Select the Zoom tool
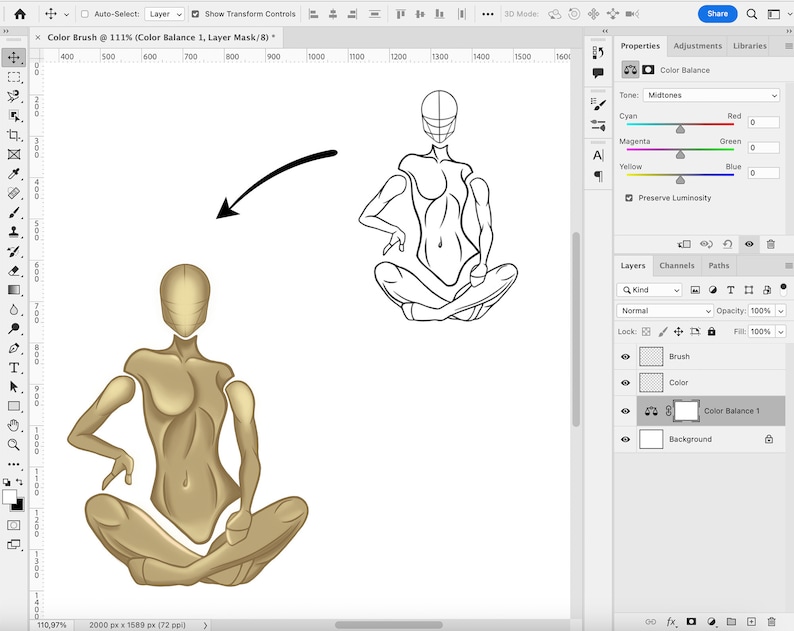 14,445
